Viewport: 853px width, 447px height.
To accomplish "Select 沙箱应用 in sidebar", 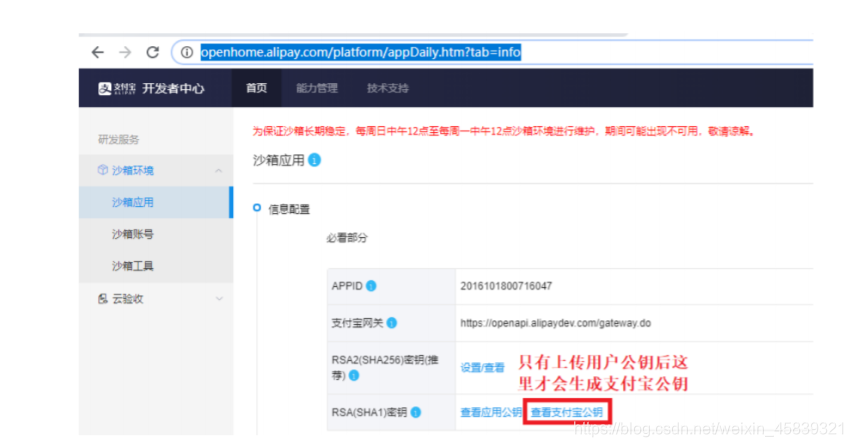I will pos(156,202).
